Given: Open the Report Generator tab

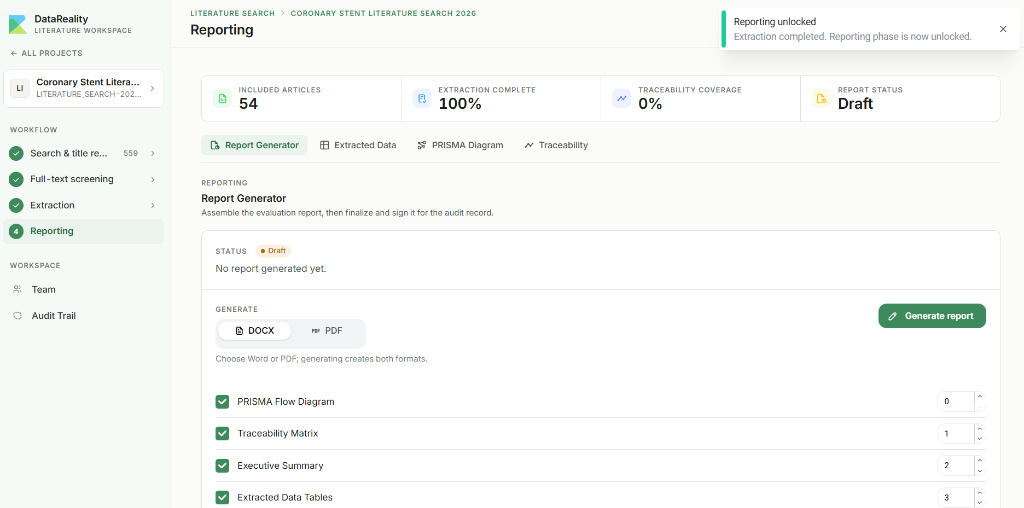Looking at the screenshot, I should coord(254,145).
